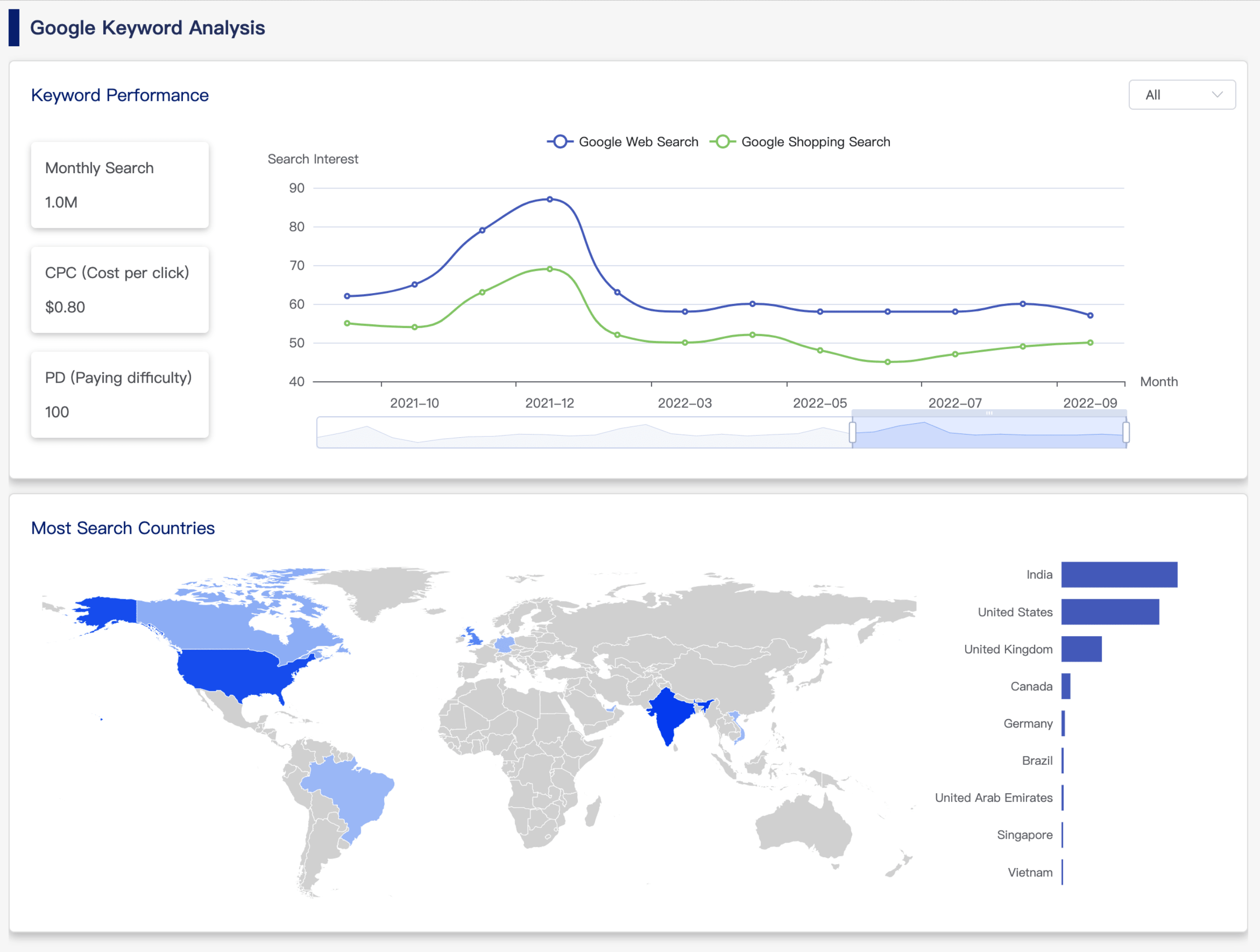Image resolution: width=1260 pixels, height=952 pixels.
Task: Toggle the Google Shopping Search legend marker
Action: [722, 141]
